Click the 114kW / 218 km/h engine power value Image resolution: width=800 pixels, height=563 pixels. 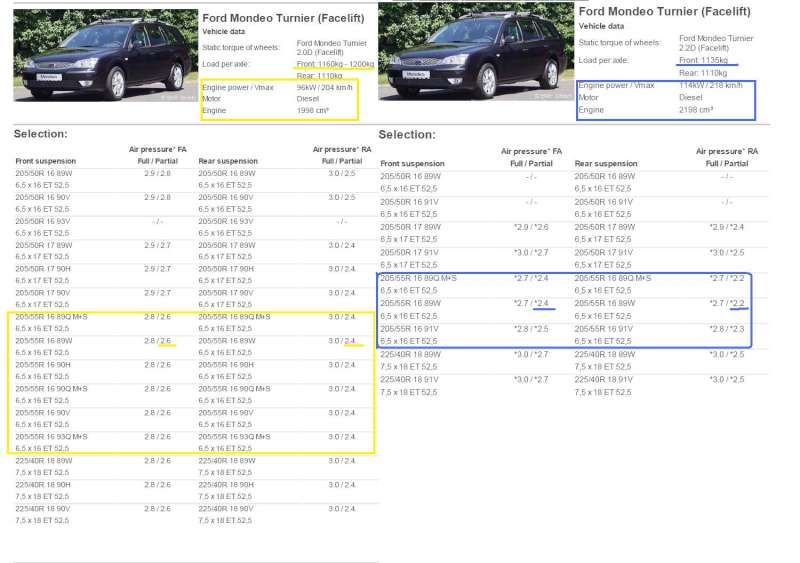coord(710,85)
